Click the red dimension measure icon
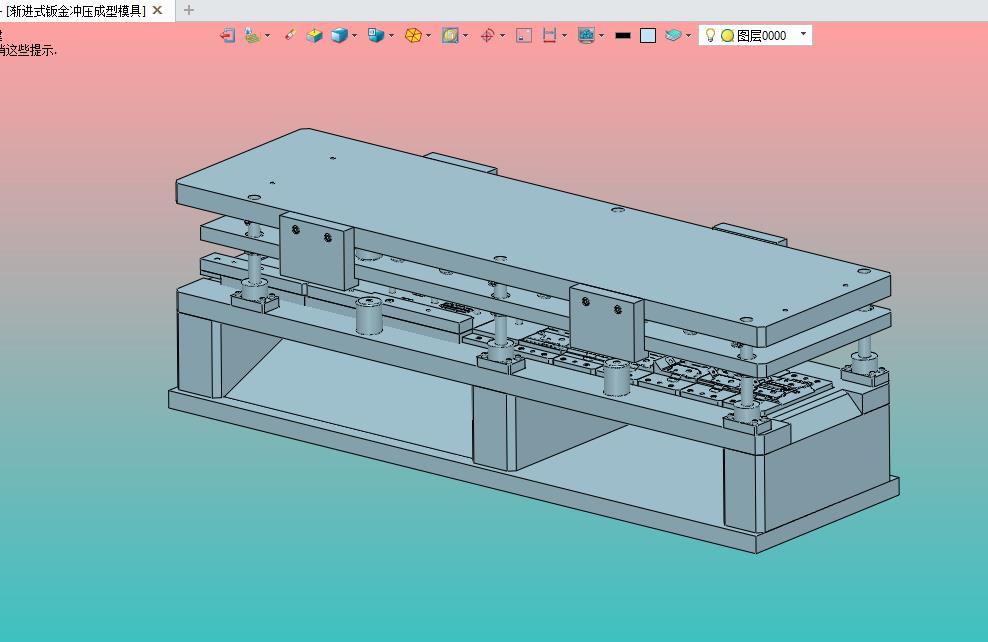This screenshot has width=988, height=642. tap(549, 35)
